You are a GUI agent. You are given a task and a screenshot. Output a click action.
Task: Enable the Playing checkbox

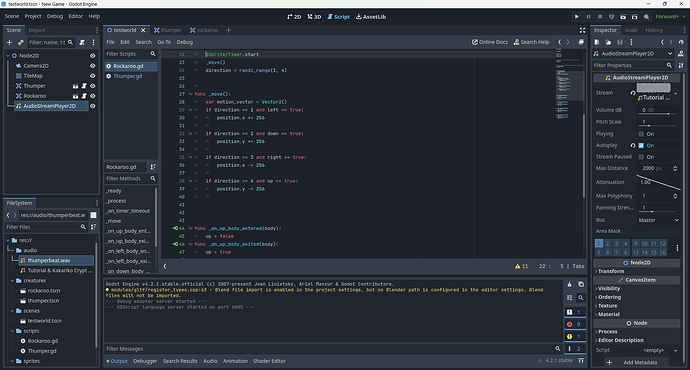[641, 134]
